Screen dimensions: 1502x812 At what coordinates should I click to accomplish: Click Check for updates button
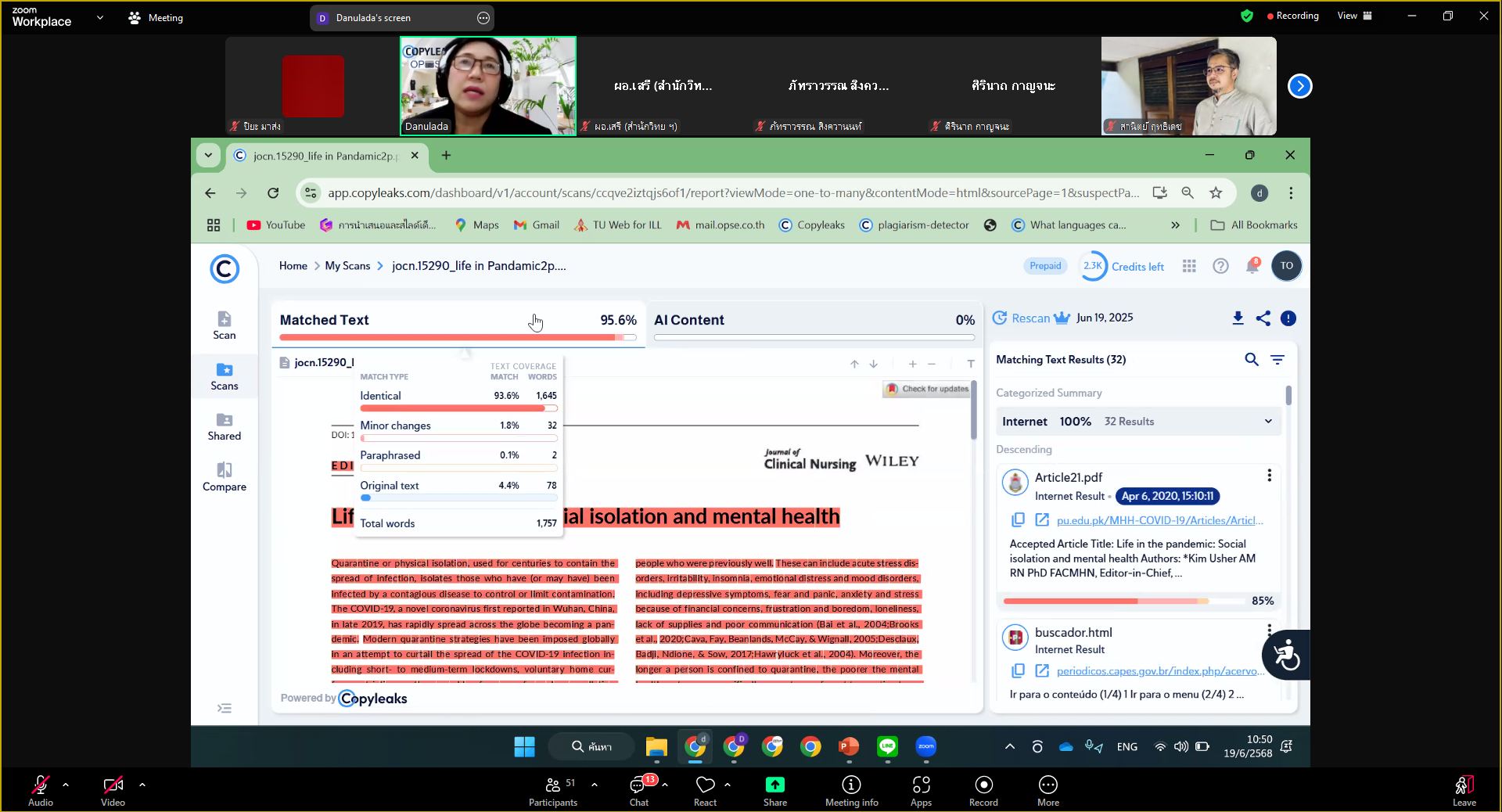(x=927, y=389)
